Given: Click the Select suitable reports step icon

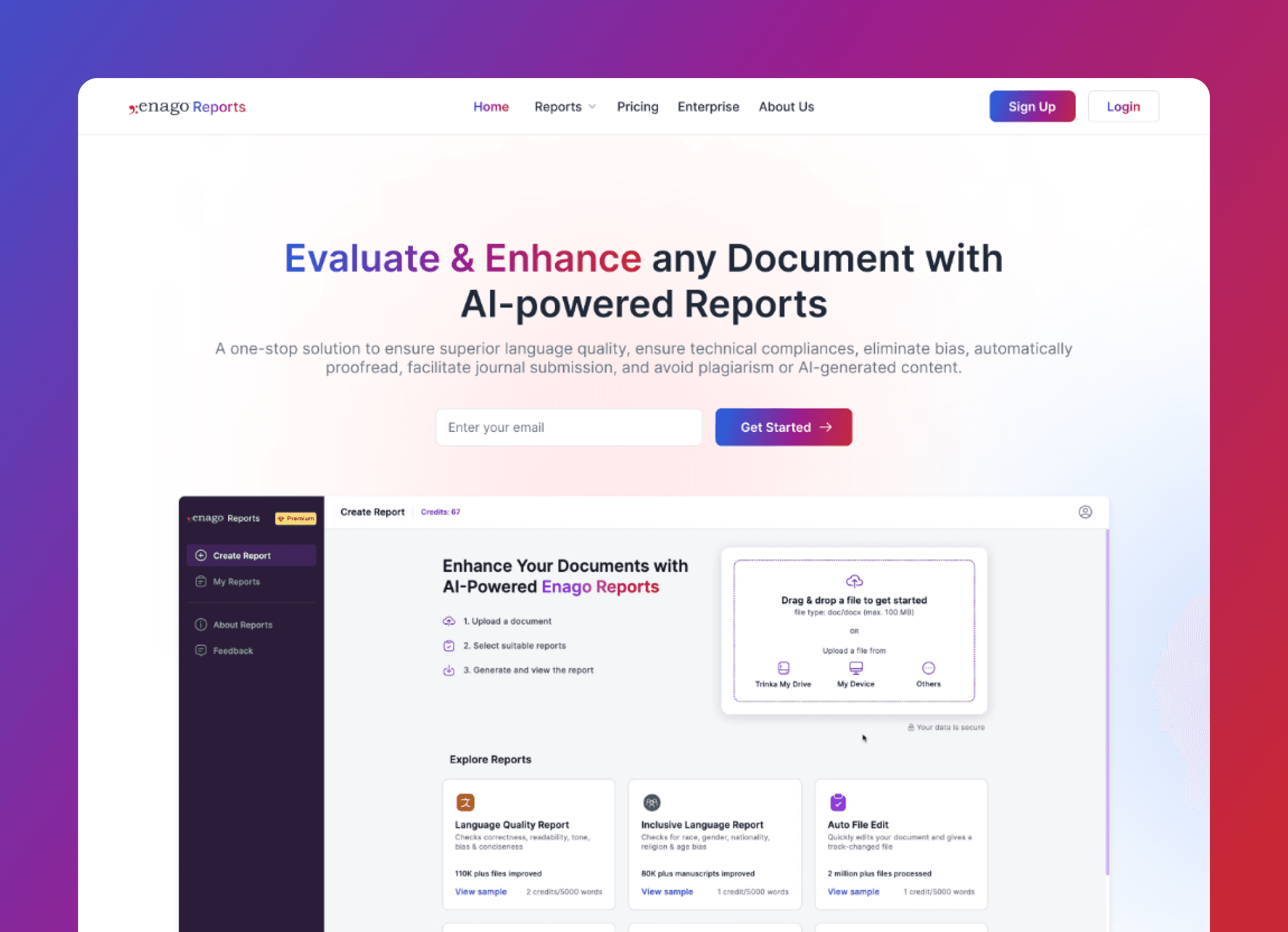Looking at the screenshot, I should click(449, 645).
